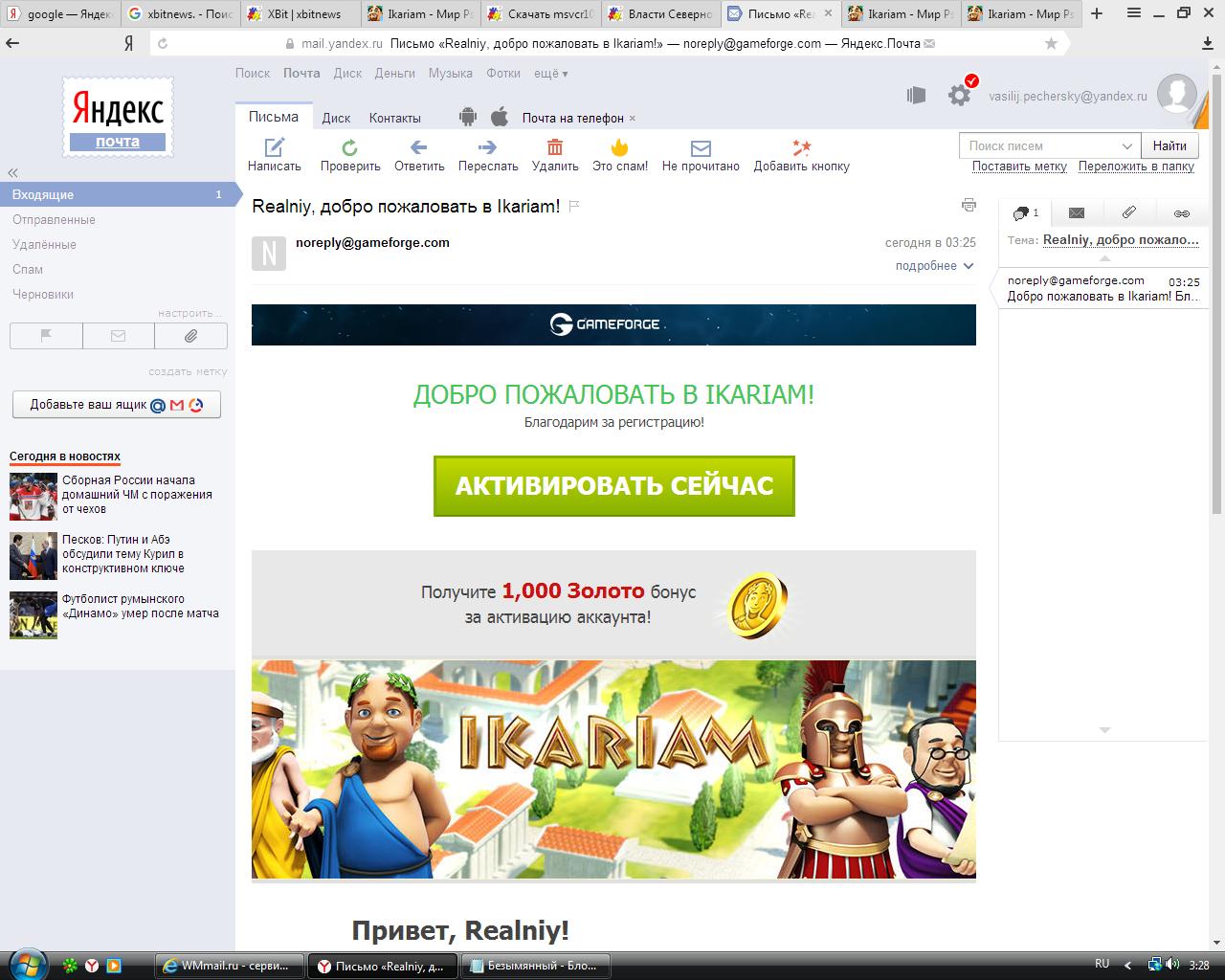This screenshot has width=1225, height=980.
Task: Click the Добавить кнопку wand icon
Action: click(801, 147)
